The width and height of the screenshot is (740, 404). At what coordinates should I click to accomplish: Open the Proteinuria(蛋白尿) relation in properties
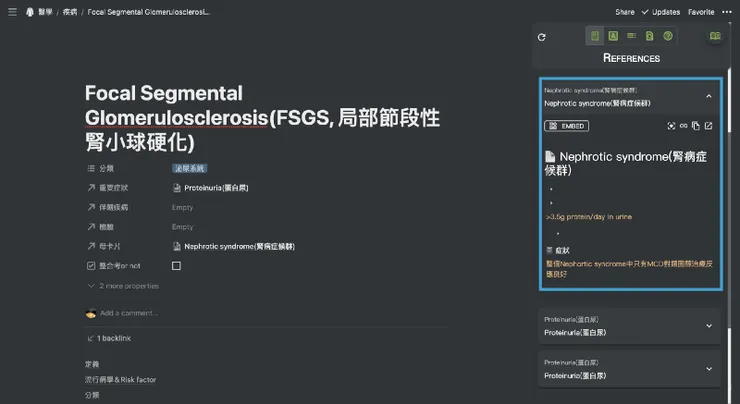click(211, 188)
